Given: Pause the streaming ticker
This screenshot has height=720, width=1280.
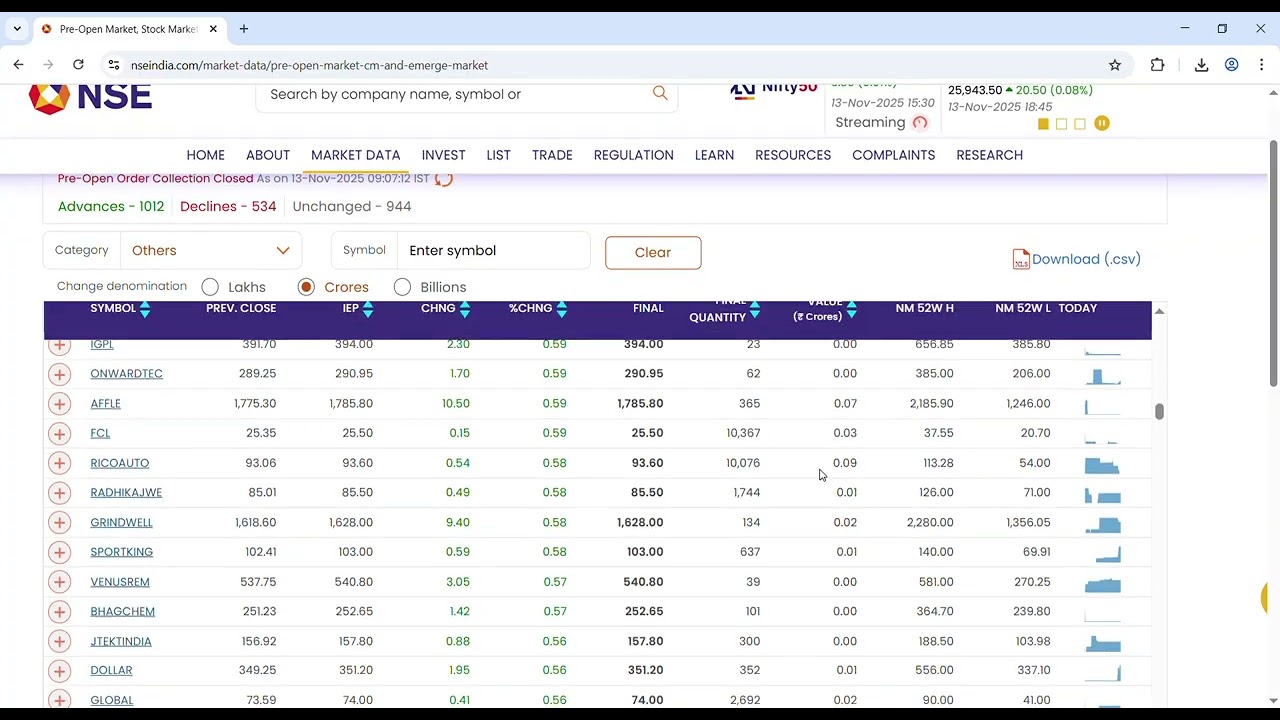Looking at the screenshot, I should click(x=1102, y=123).
